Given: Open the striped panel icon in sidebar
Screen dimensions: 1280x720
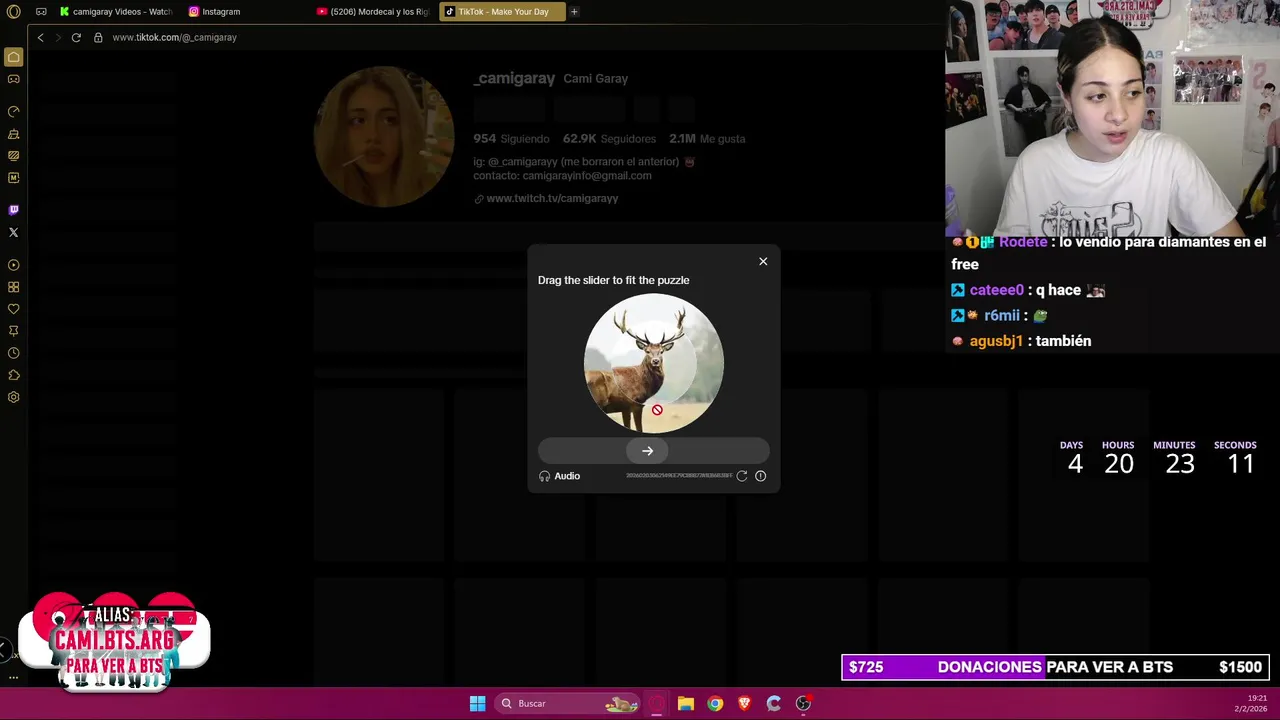Looking at the screenshot, I should point(13,156).
